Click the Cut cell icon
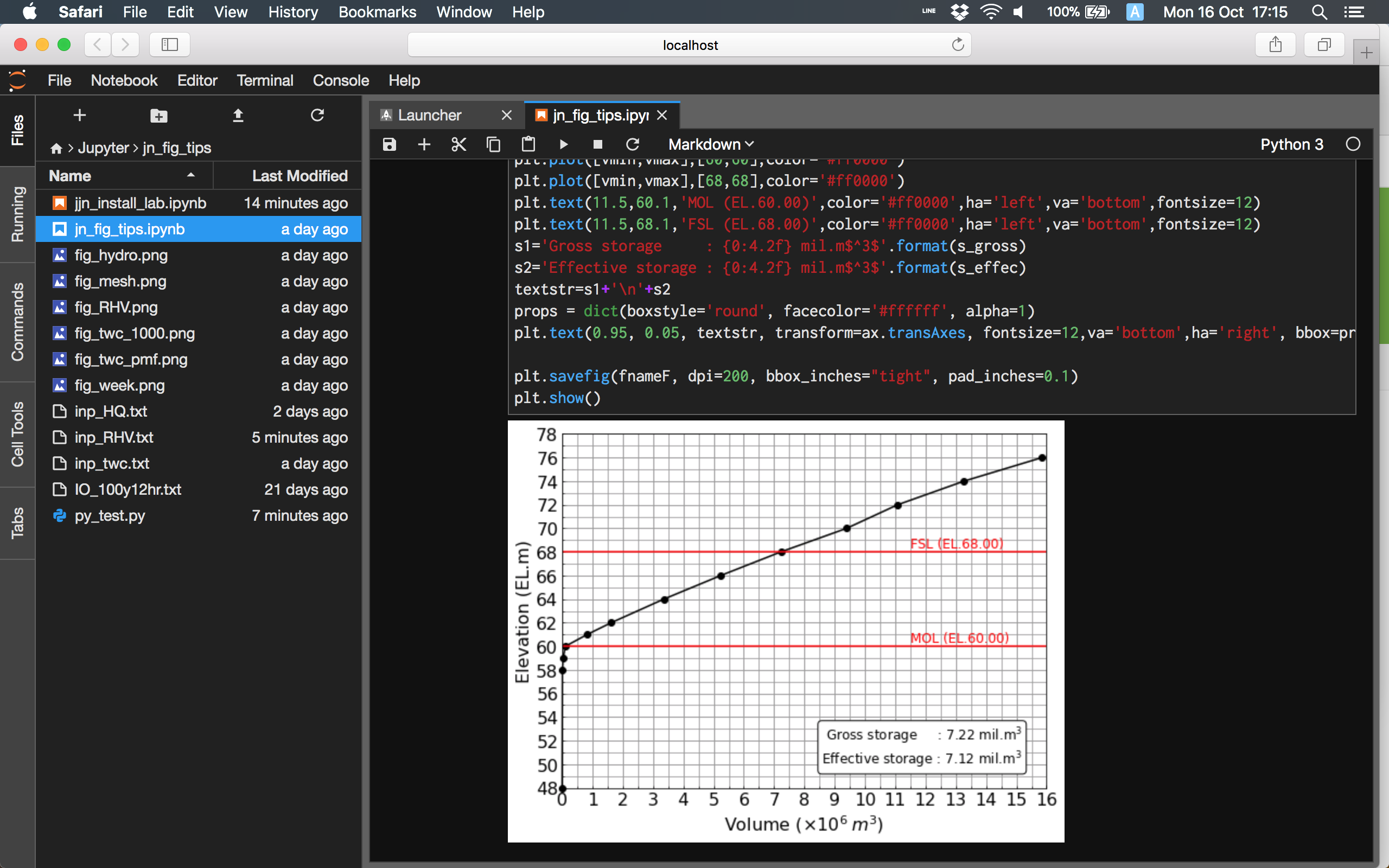 tap(457, 144)
